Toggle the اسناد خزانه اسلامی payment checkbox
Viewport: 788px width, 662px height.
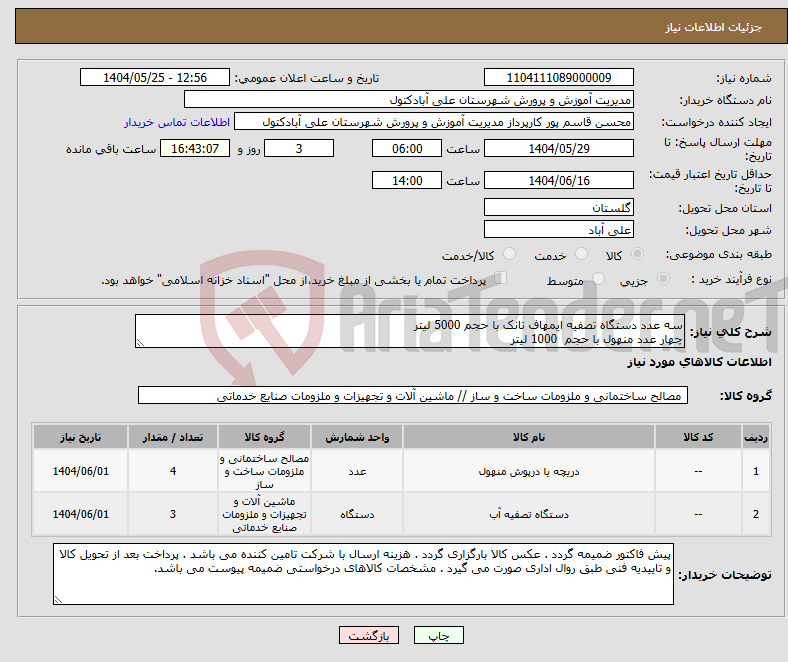pos(500,278)
